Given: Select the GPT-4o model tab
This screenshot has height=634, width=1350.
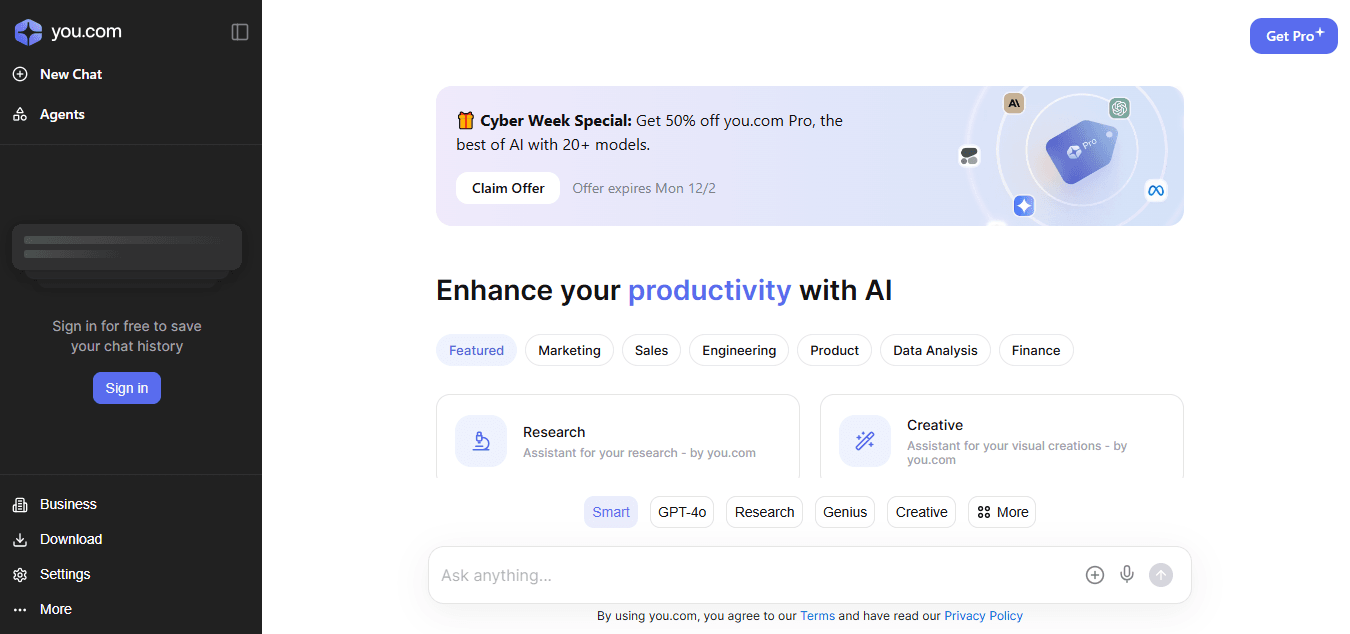Looking at the screenshot, I should tap(681, 511).
